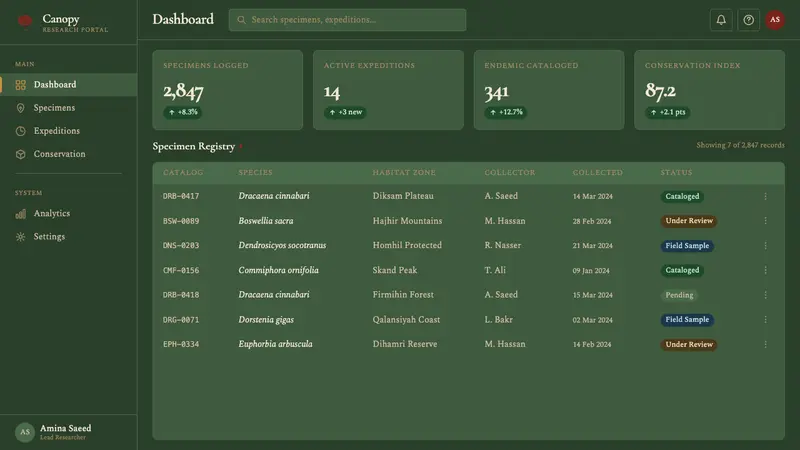Click the Cataloged badge for DRB-0417
The height and width of the screenshot is (450, 800).
click(x=682, y=196)
